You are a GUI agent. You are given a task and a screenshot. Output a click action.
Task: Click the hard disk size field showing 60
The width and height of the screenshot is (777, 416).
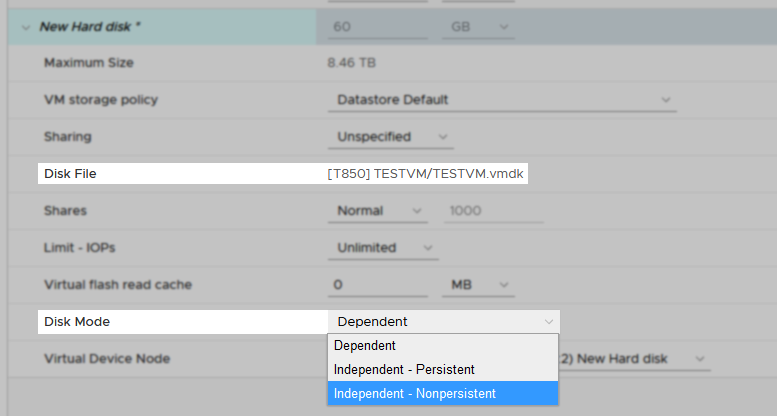tap(378, 27)
